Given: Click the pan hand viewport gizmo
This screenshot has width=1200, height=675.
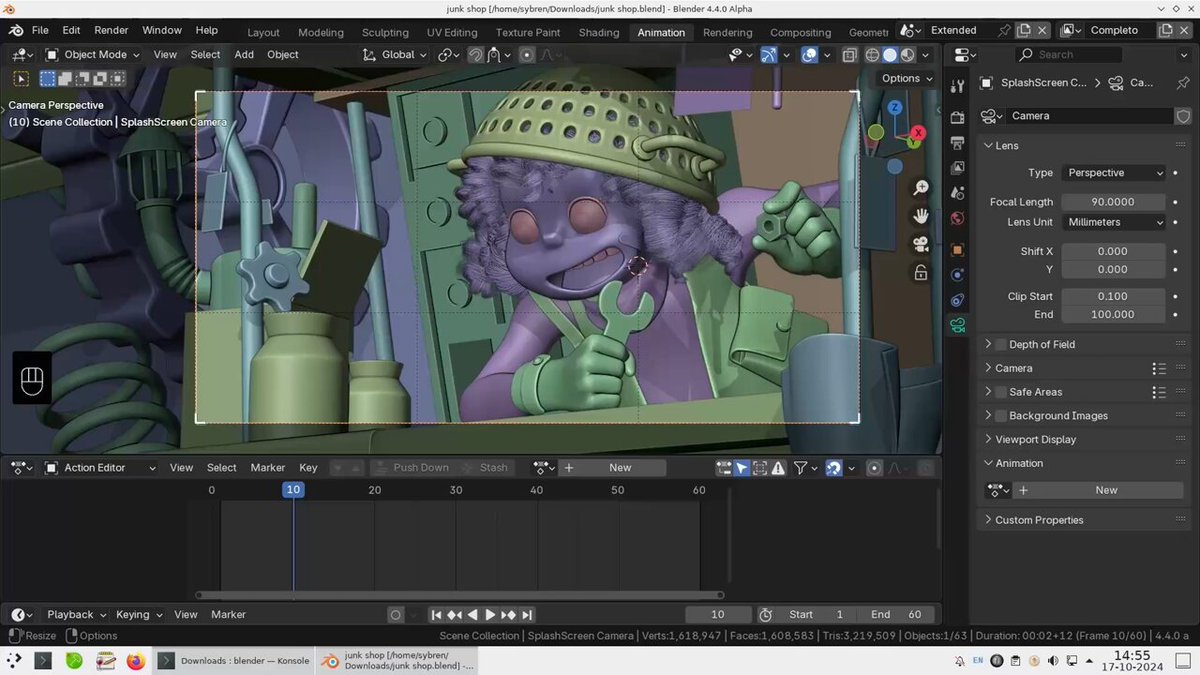Looking at the screenshot, I should (921, 216).
